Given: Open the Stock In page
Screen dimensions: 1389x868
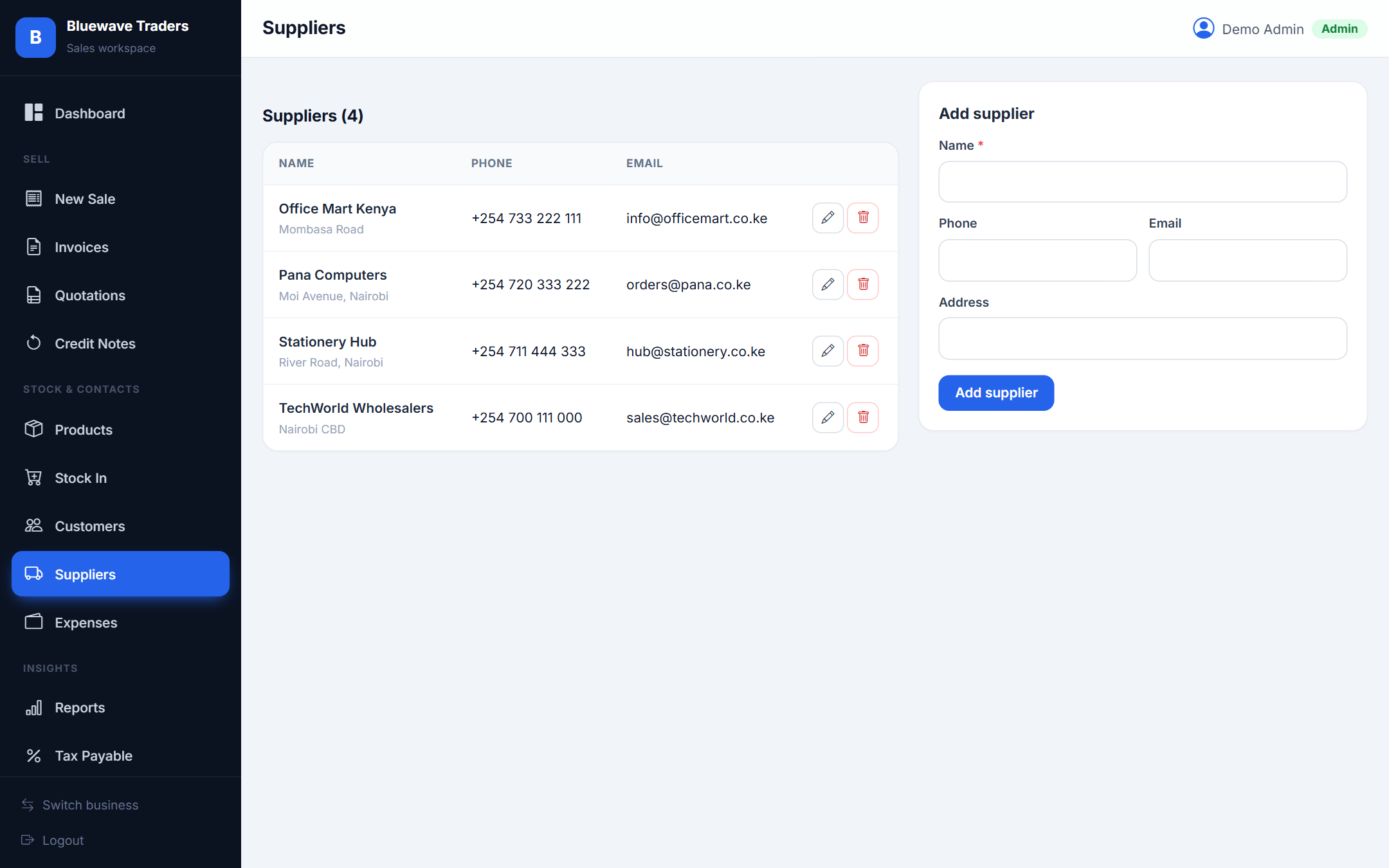Looking at the screenshot, I should (x=120, y=478).
